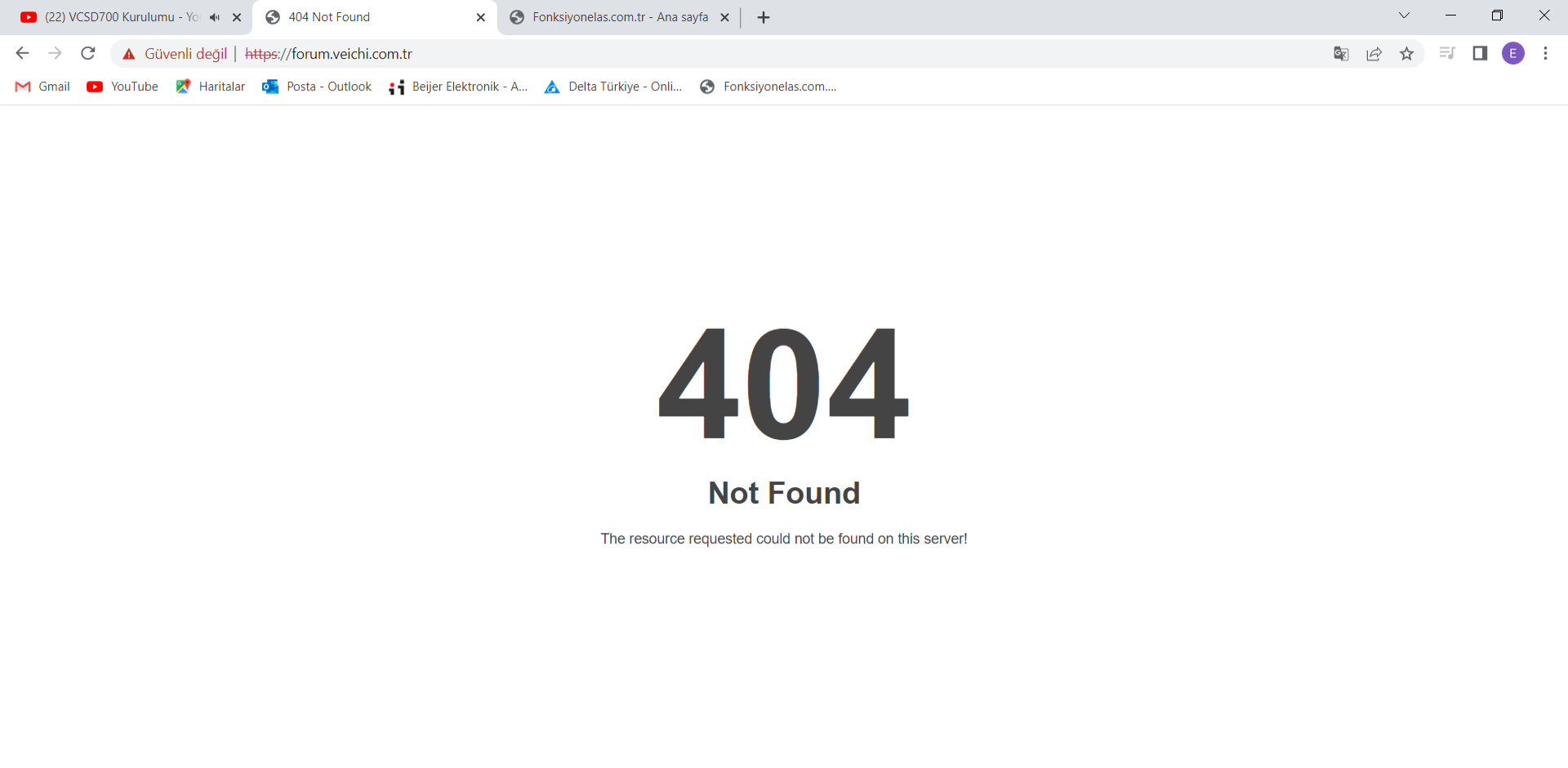Open Chrome's three-dot menu
This screenshot has height=768, width=1568.
point(1545,54)
